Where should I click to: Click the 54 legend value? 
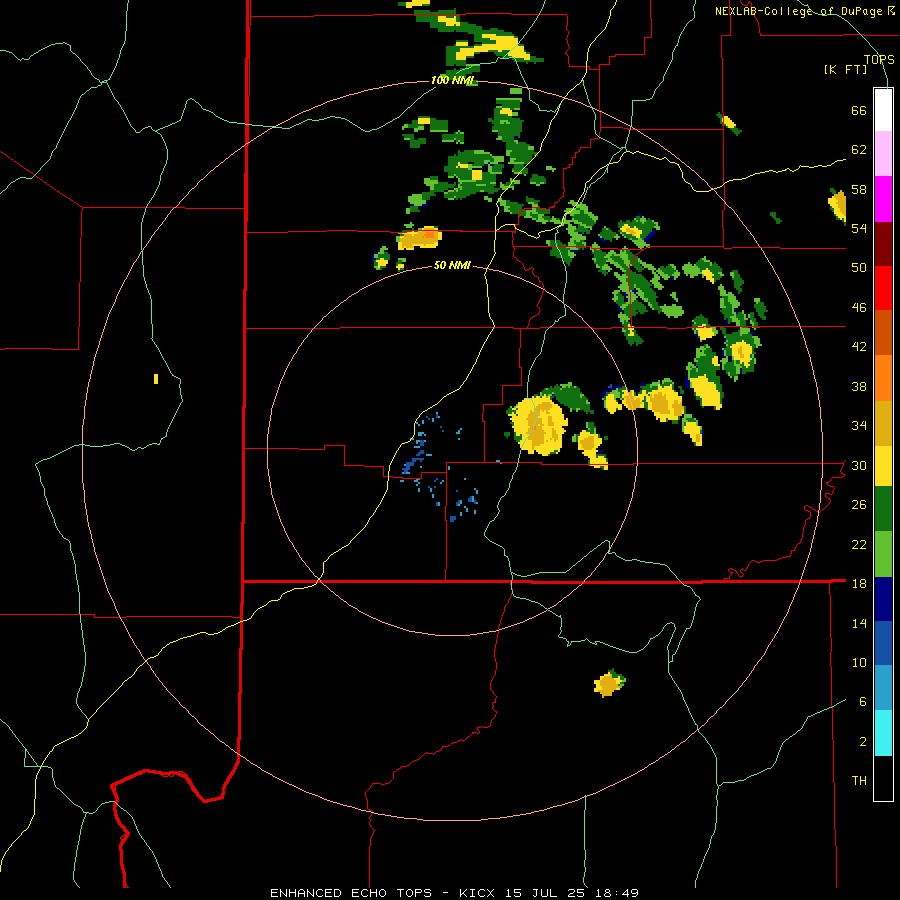coord(859,228)
